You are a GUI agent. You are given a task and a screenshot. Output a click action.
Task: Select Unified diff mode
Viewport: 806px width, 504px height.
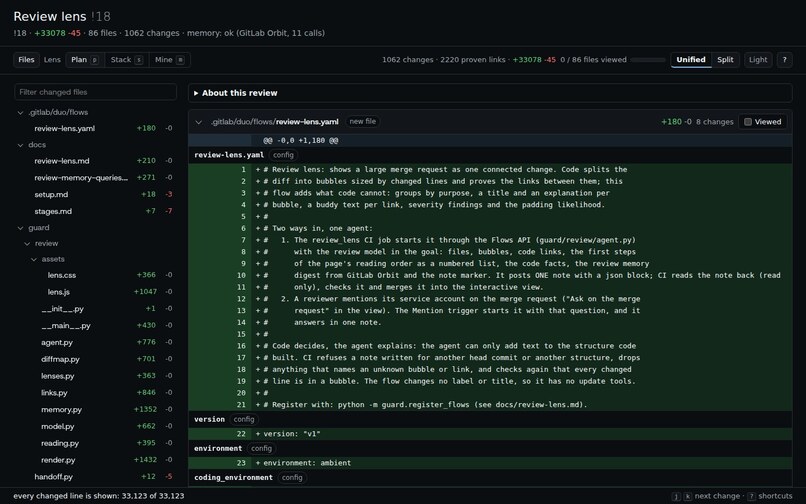coord(691,60)
